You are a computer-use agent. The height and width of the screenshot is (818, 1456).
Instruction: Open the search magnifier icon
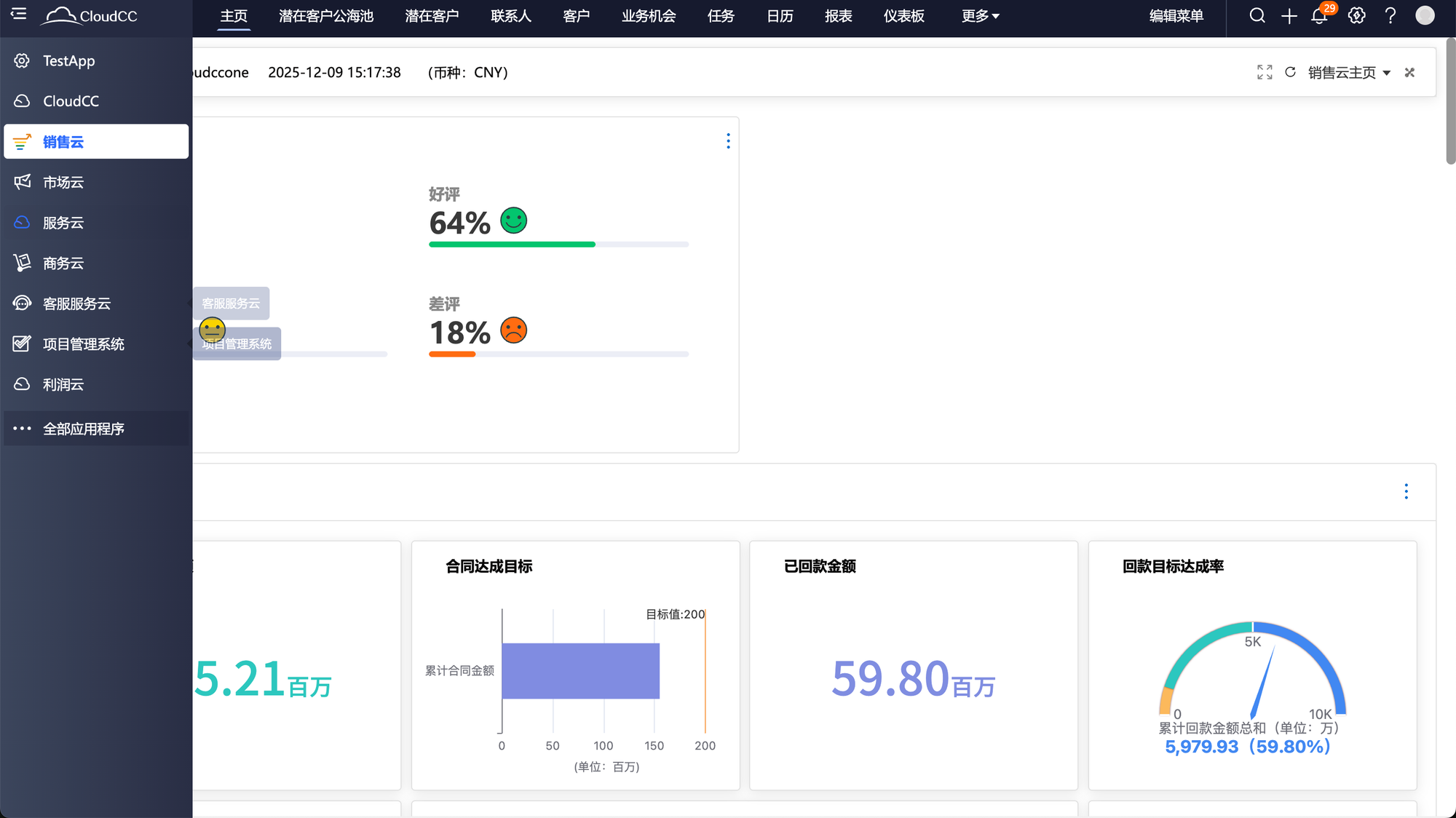[x=1257, y=15]
